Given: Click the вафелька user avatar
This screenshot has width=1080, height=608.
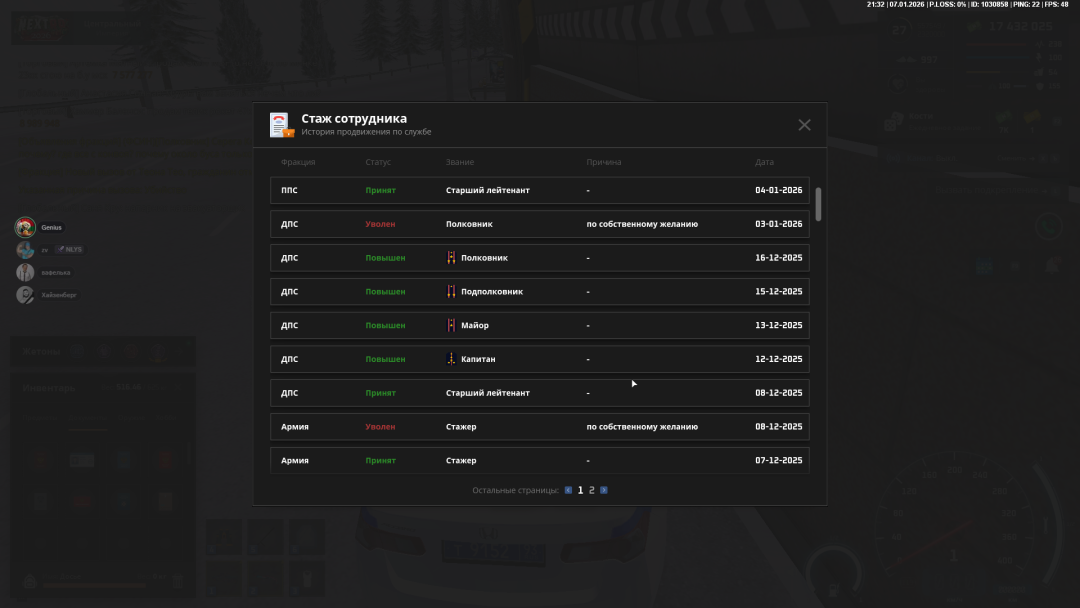Looking at the screenshot, I should click(x=26, y=272).
